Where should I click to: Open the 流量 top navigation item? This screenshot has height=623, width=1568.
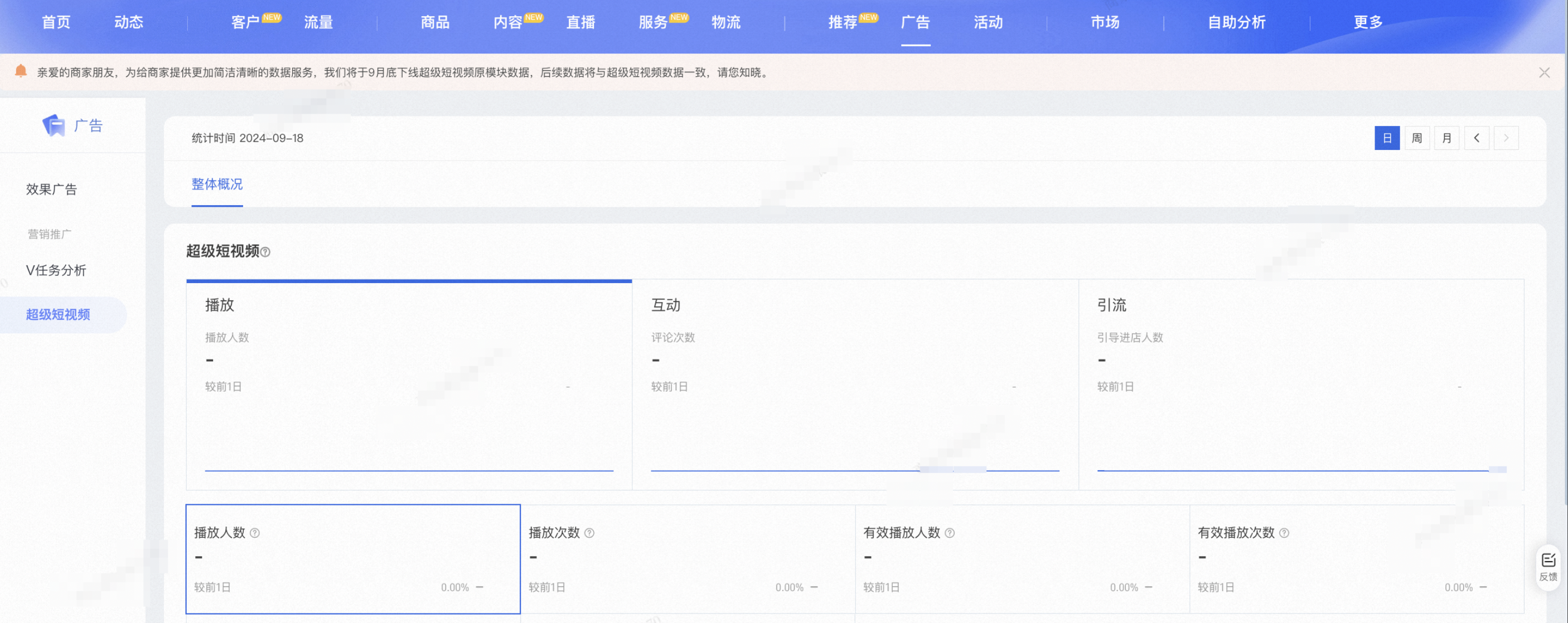point(318,22)
